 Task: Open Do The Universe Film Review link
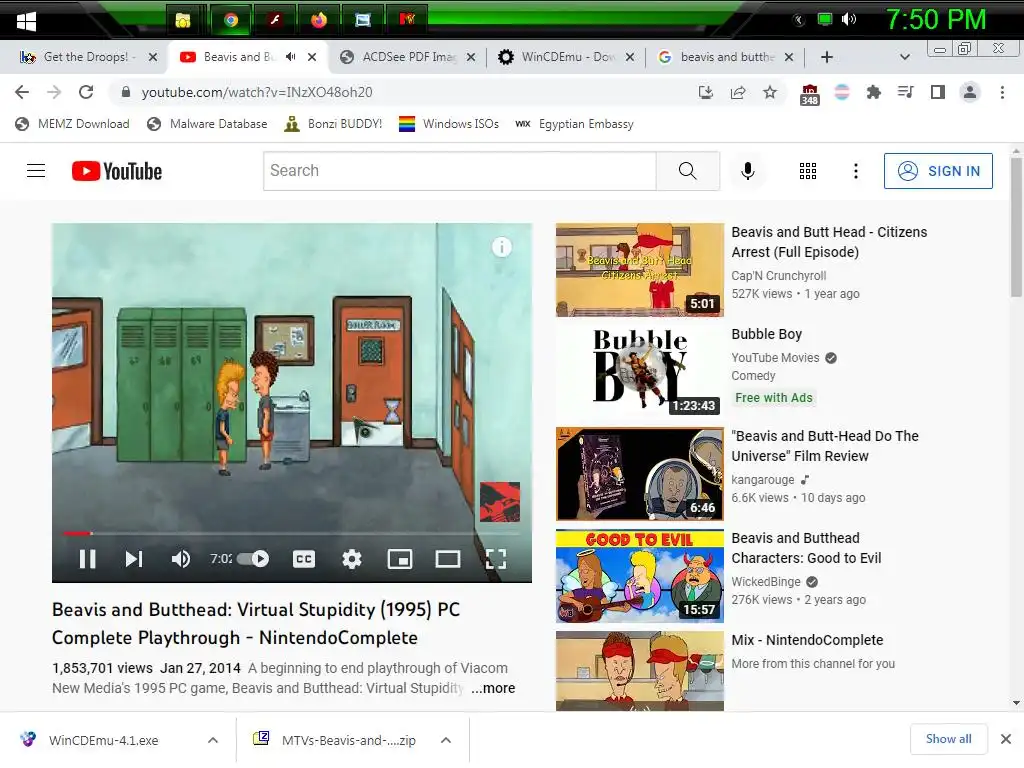click(825, 446)
